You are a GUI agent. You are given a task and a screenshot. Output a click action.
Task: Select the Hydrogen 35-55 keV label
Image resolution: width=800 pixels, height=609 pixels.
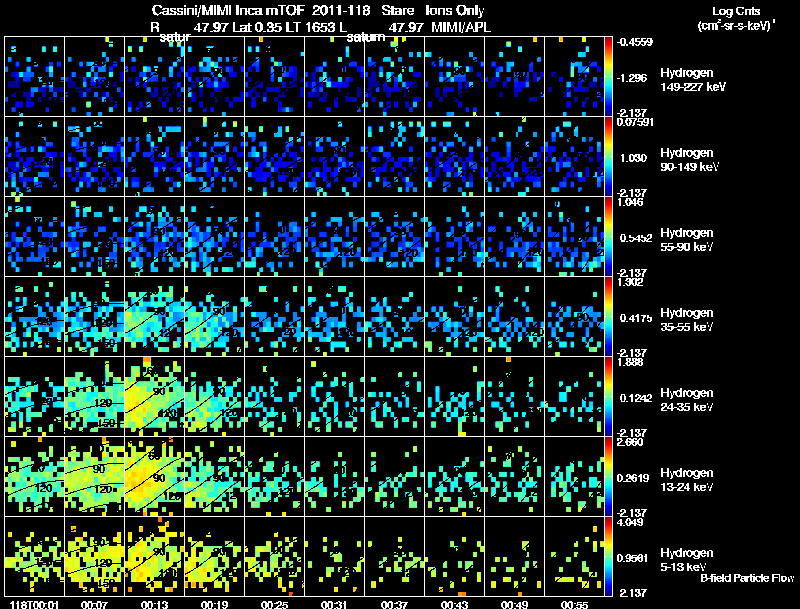coord(687,320)
